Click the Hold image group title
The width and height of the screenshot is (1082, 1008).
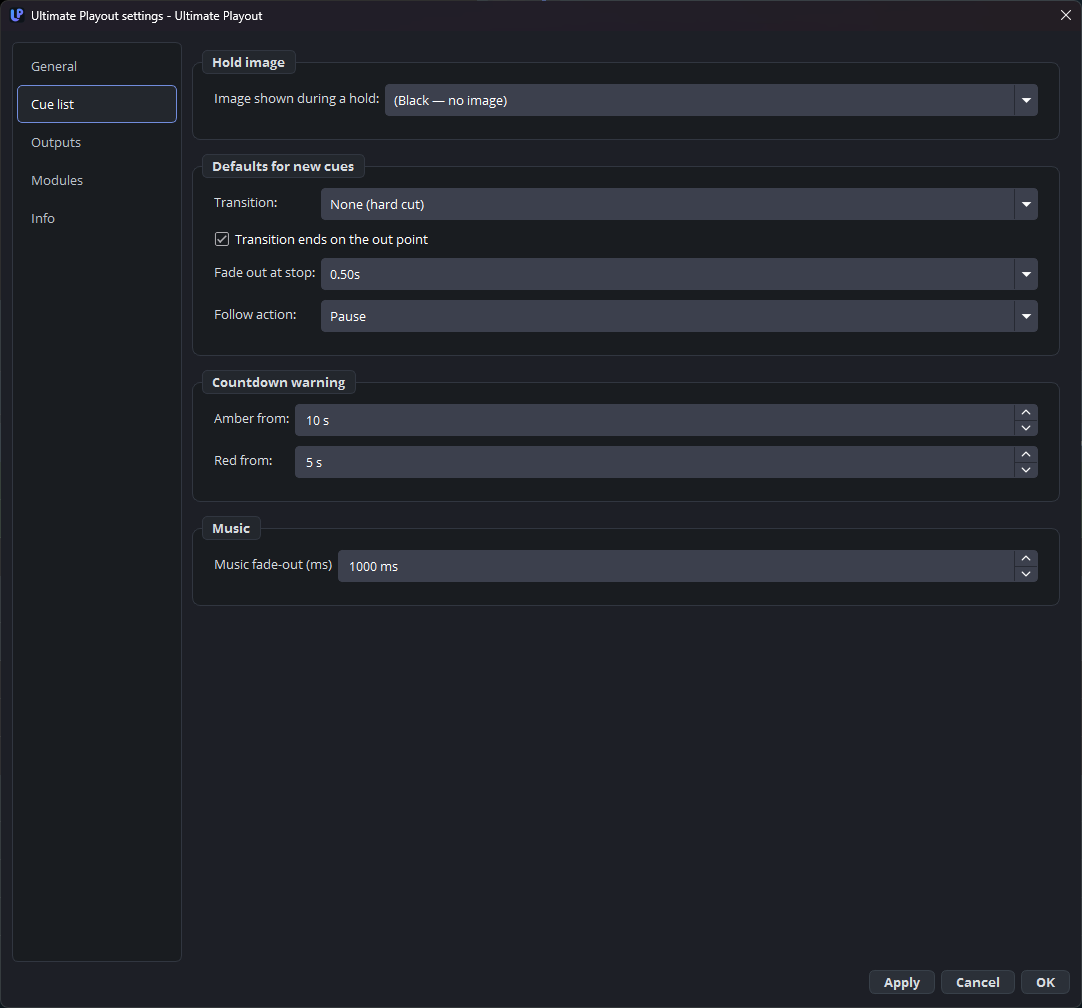[248, 62]
